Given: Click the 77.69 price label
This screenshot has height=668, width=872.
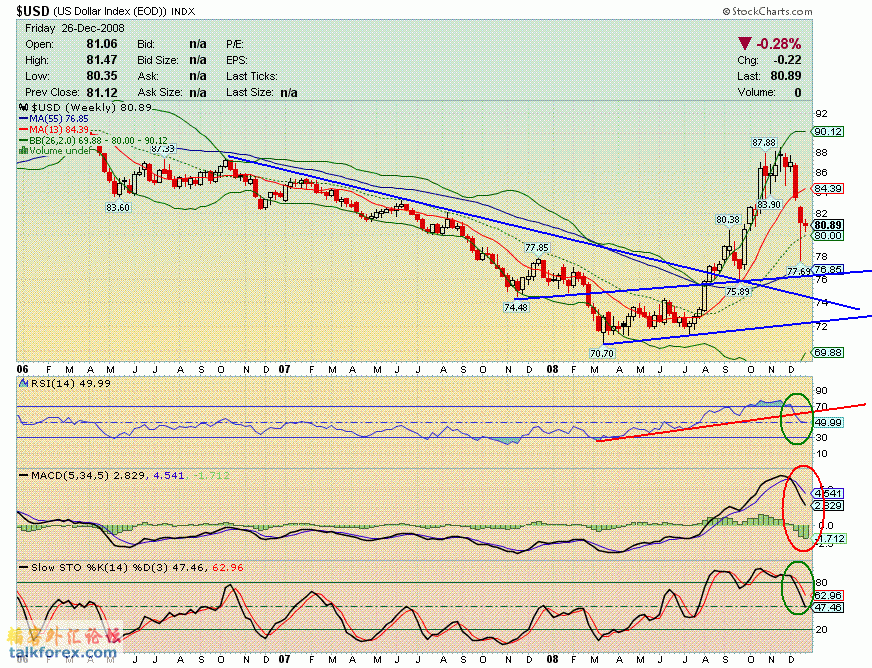Looking at the screenshot, I should tap(799, 271).
